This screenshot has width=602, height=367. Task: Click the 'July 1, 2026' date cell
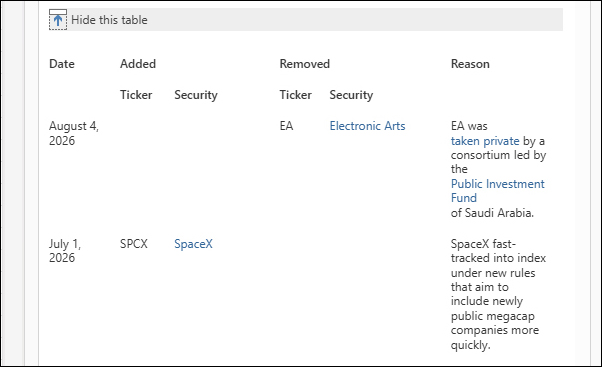point(65,251)
